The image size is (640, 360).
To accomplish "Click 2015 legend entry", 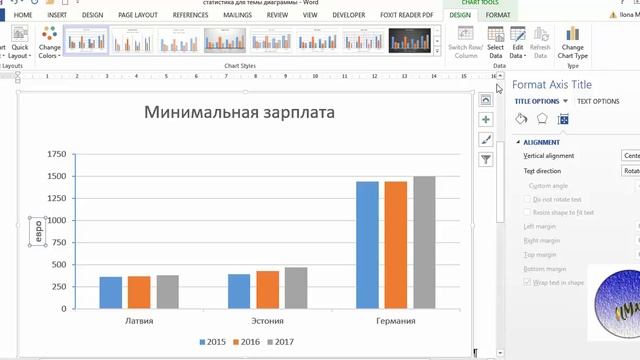I will [213, 342].
